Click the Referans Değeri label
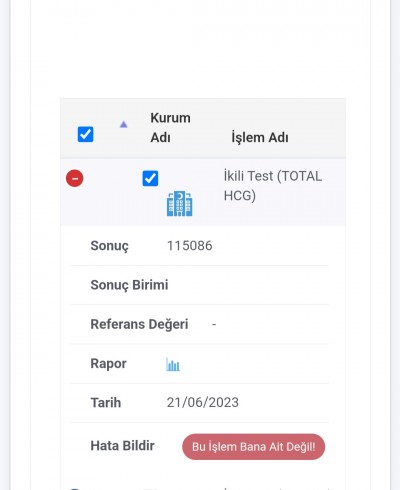This screenshot has height=490, width=400. pos(139,324)
